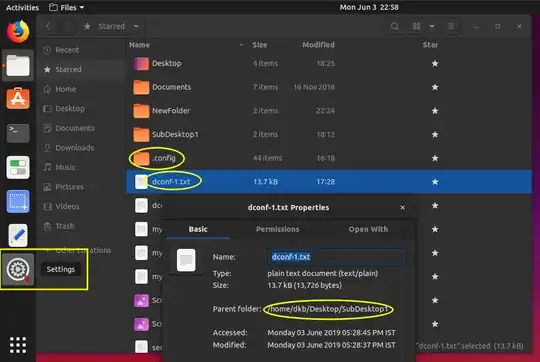This screenshot has width=540, height=362.
Task: Click the search icon in Files toolbar
Action: point(395,26)
